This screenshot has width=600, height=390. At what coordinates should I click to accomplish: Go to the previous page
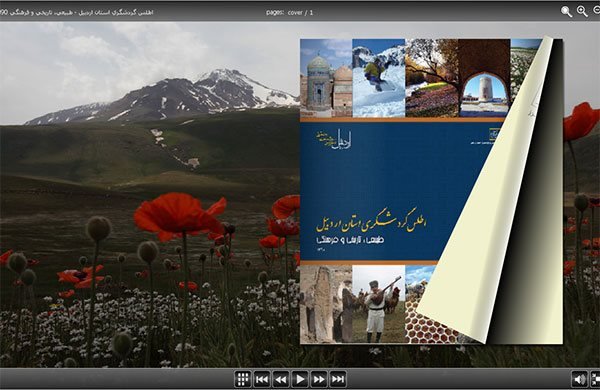(281, 379)
